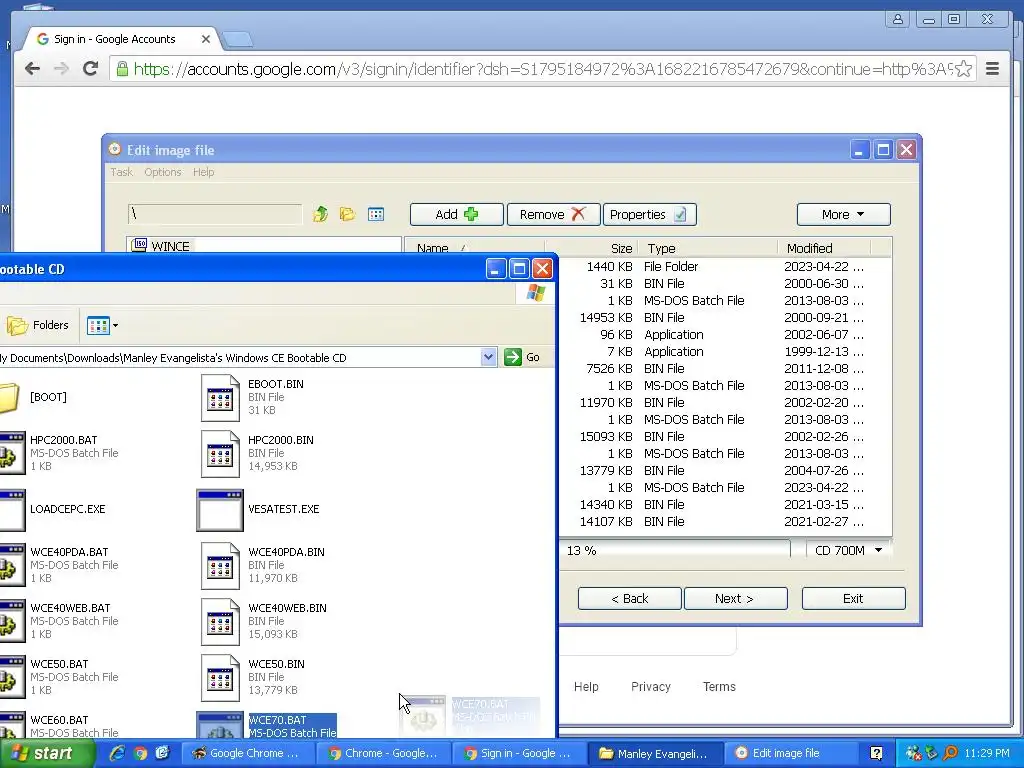
Task: Open the Task menu
Action: coord(121,172)
